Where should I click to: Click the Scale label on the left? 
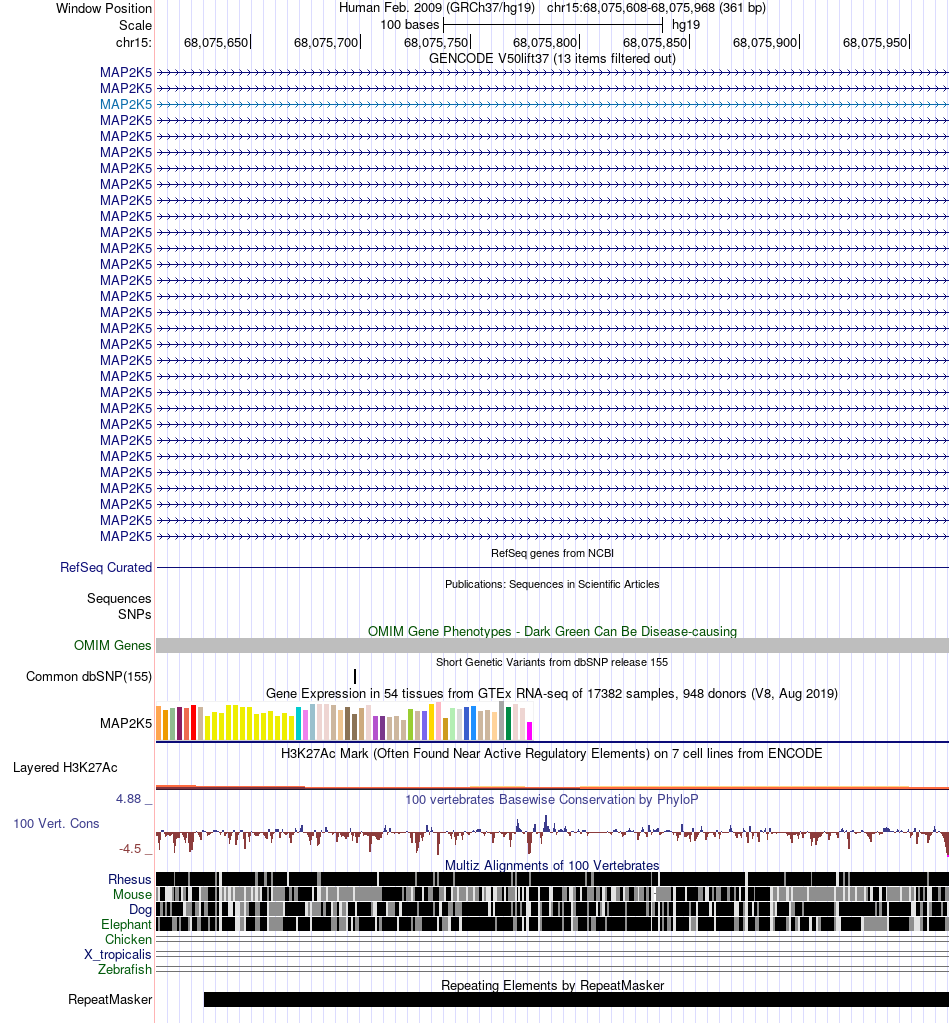click(x=135, y=25)
